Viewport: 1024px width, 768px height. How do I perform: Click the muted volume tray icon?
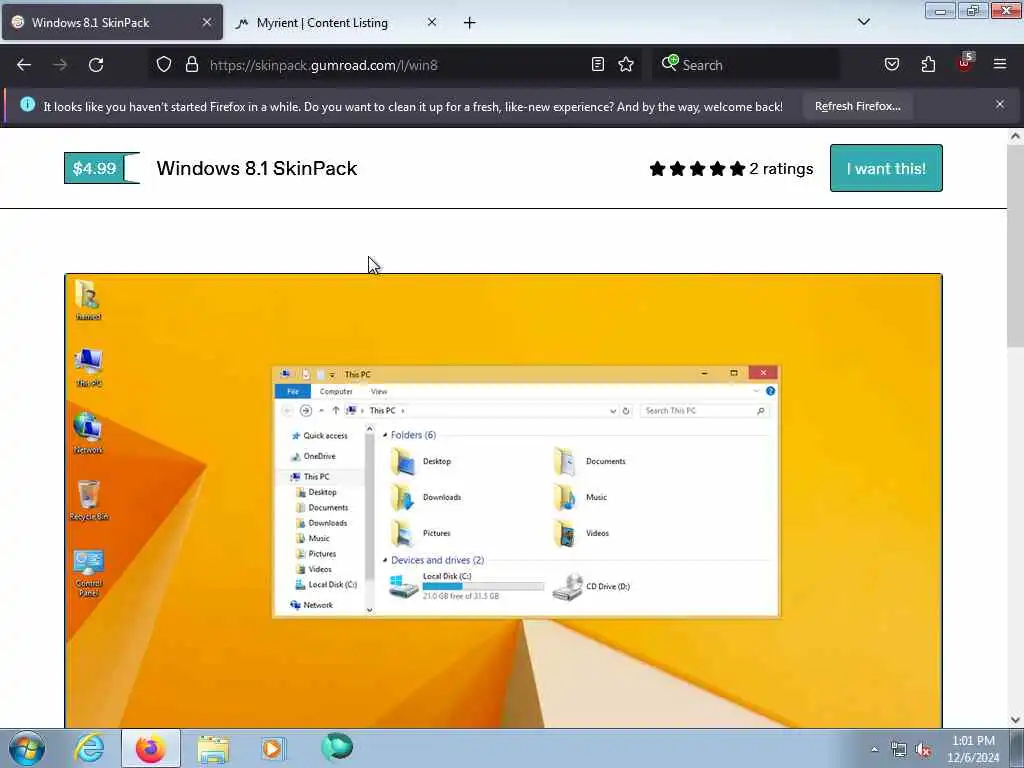(x=923, y=750)
